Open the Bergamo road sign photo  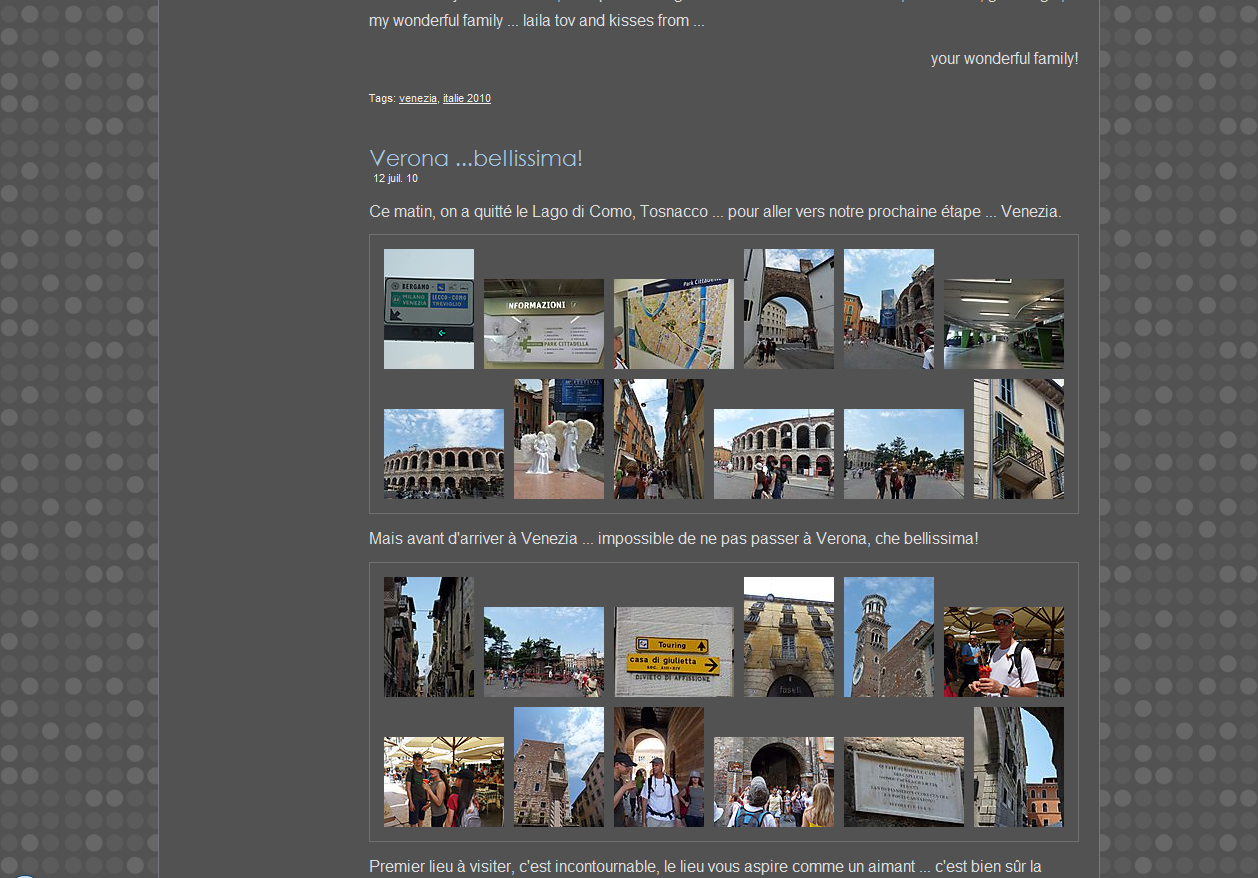click(428, 309)
